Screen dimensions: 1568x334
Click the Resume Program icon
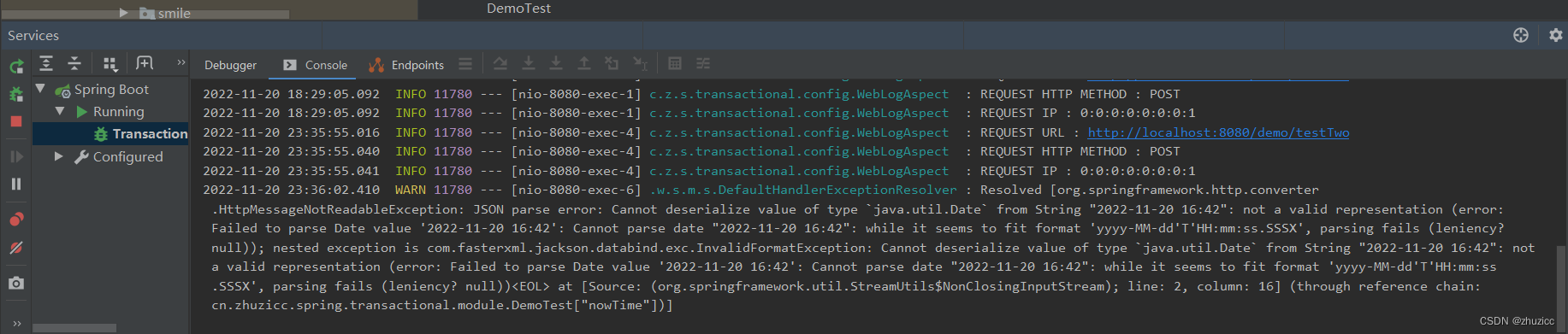[16, 156]
